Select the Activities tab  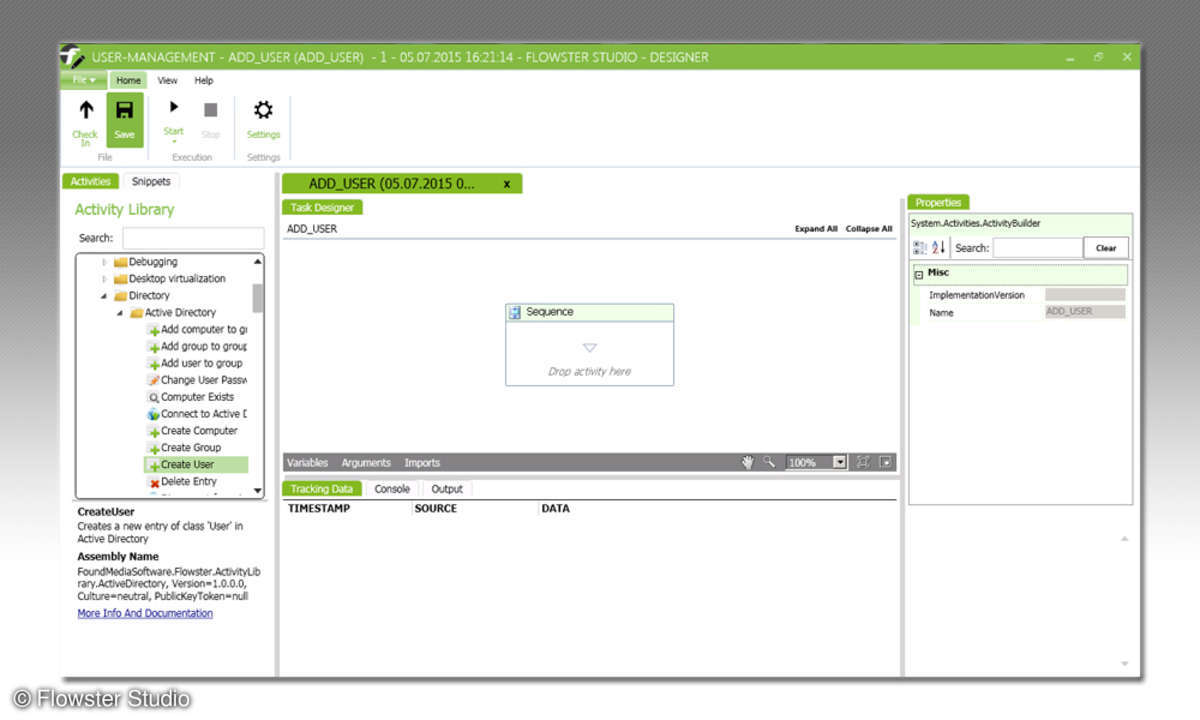click(x=91, y=181)
